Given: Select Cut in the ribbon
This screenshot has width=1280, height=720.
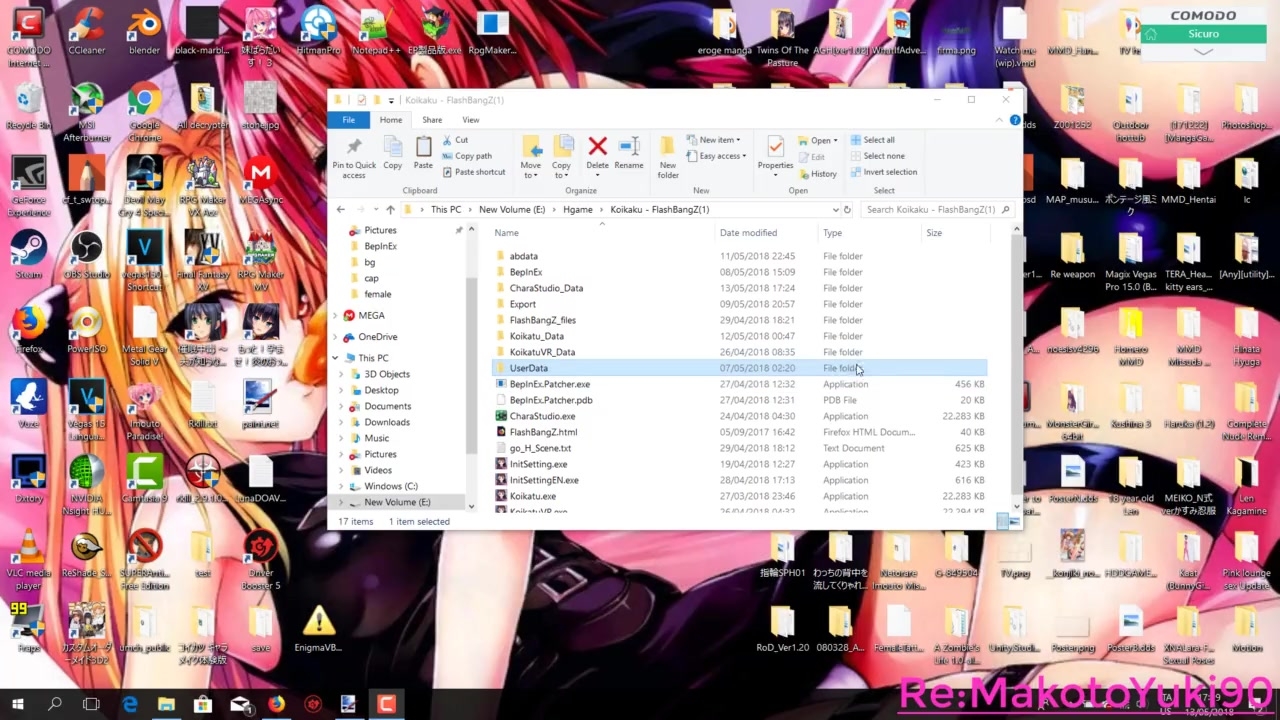Looking at the screenshot, I should coord(455,140).
